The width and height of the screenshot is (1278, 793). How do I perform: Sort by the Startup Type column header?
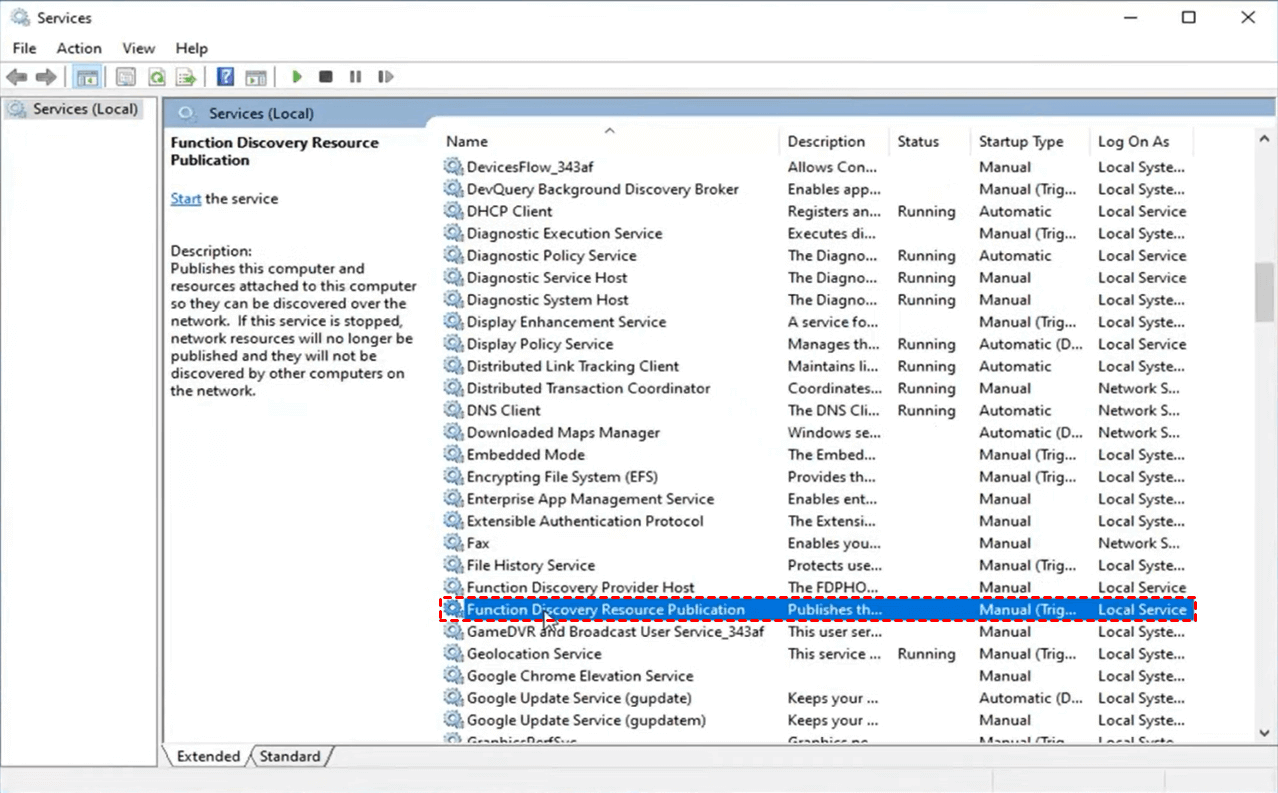click(1021, 142)
